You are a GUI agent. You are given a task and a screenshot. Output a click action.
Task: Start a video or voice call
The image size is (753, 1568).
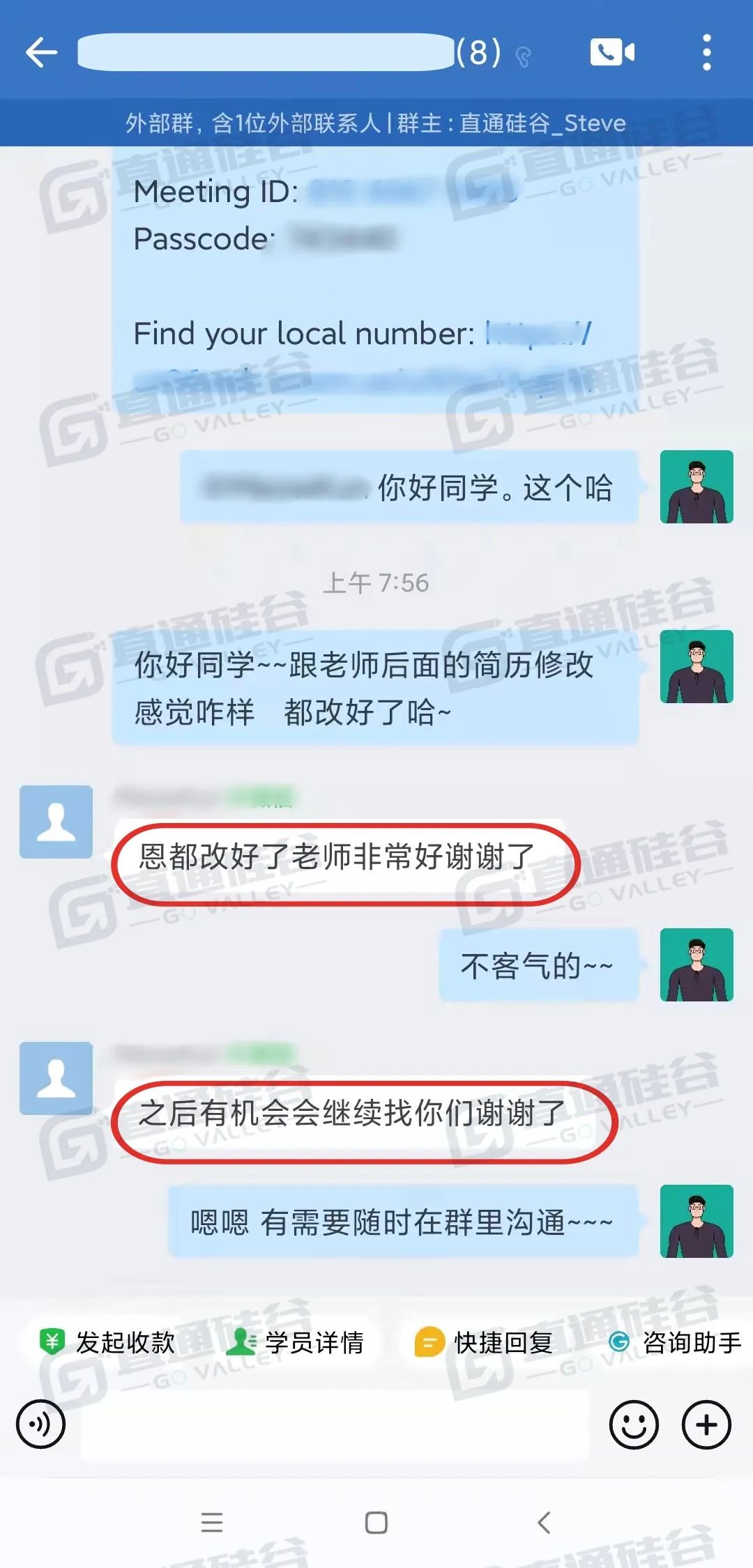pos(612,52)
